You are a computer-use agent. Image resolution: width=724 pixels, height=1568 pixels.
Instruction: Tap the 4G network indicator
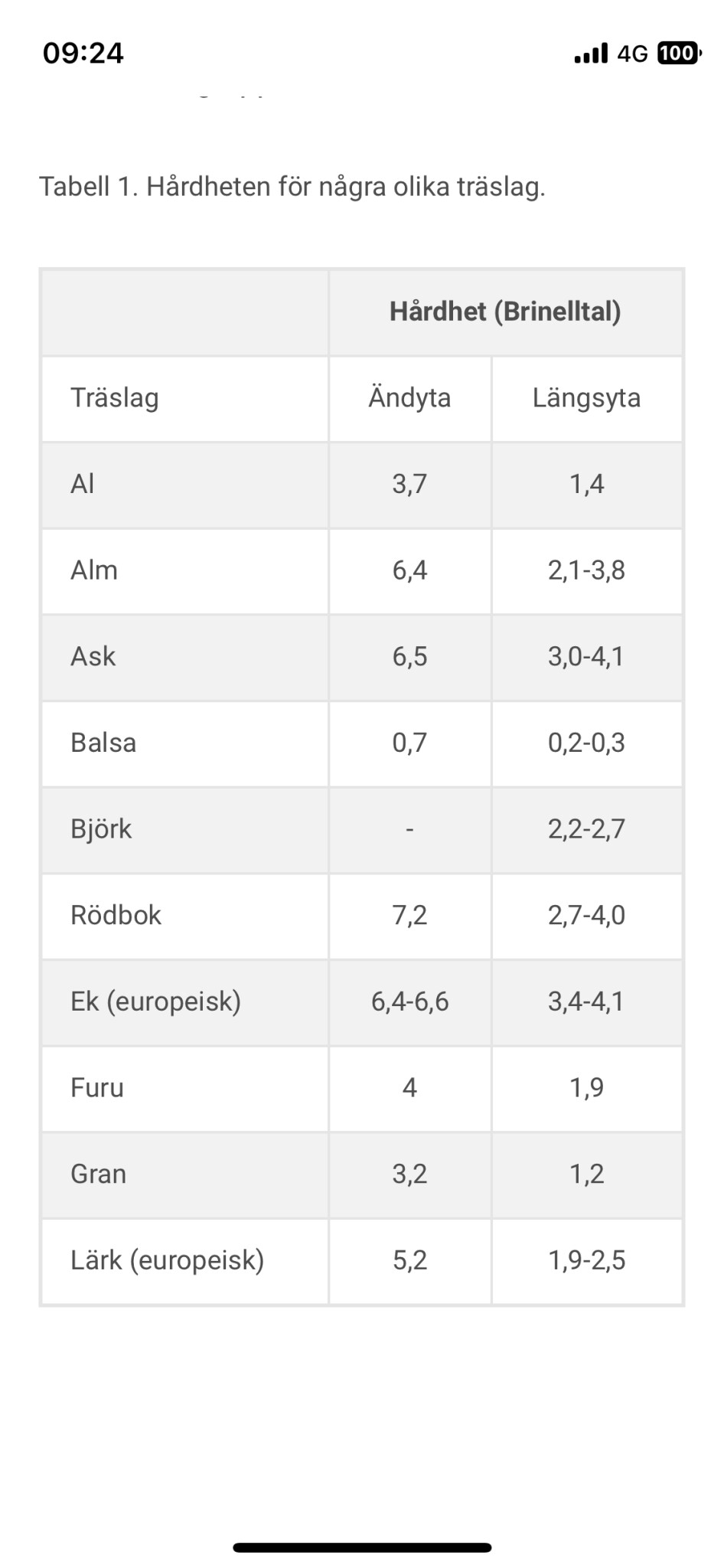632,54
